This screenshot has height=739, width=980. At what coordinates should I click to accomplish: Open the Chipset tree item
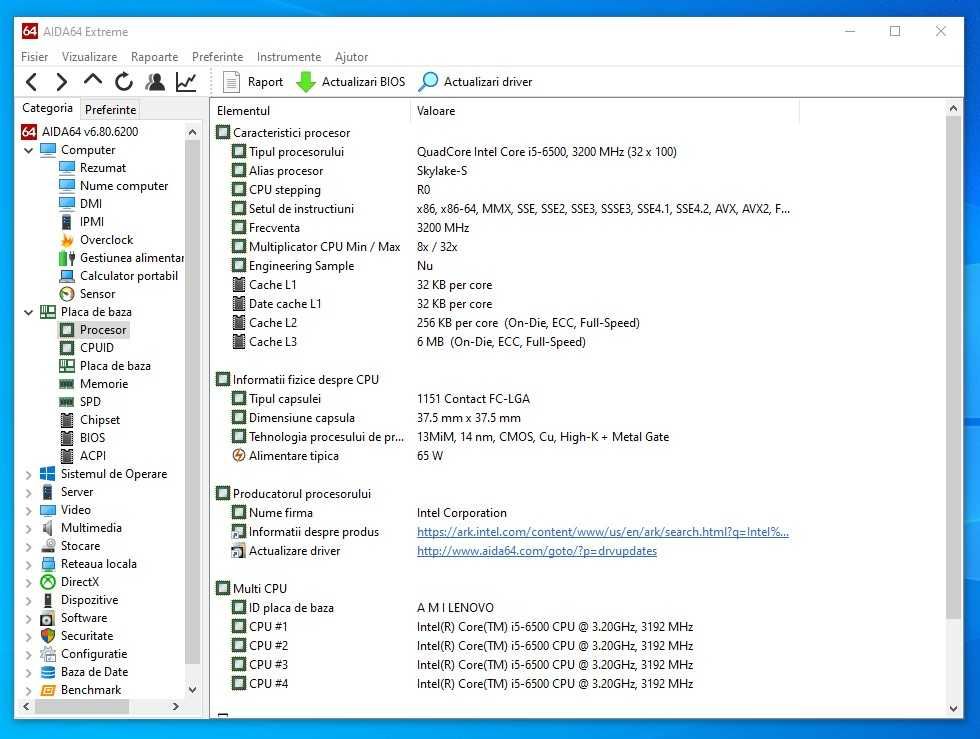(100, 420)
